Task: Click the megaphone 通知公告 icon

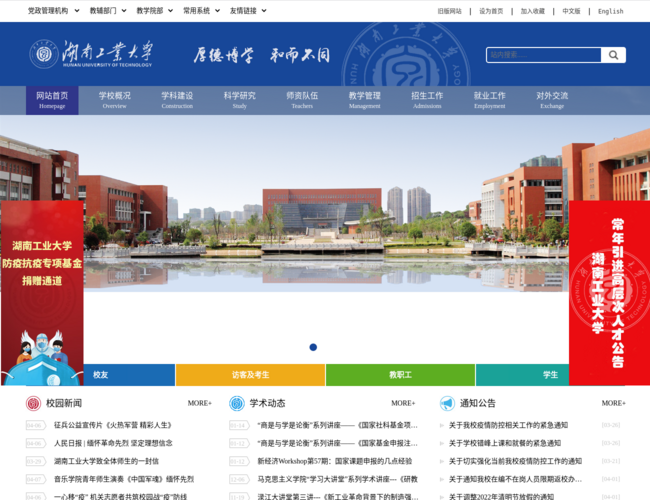Action: 447,403
